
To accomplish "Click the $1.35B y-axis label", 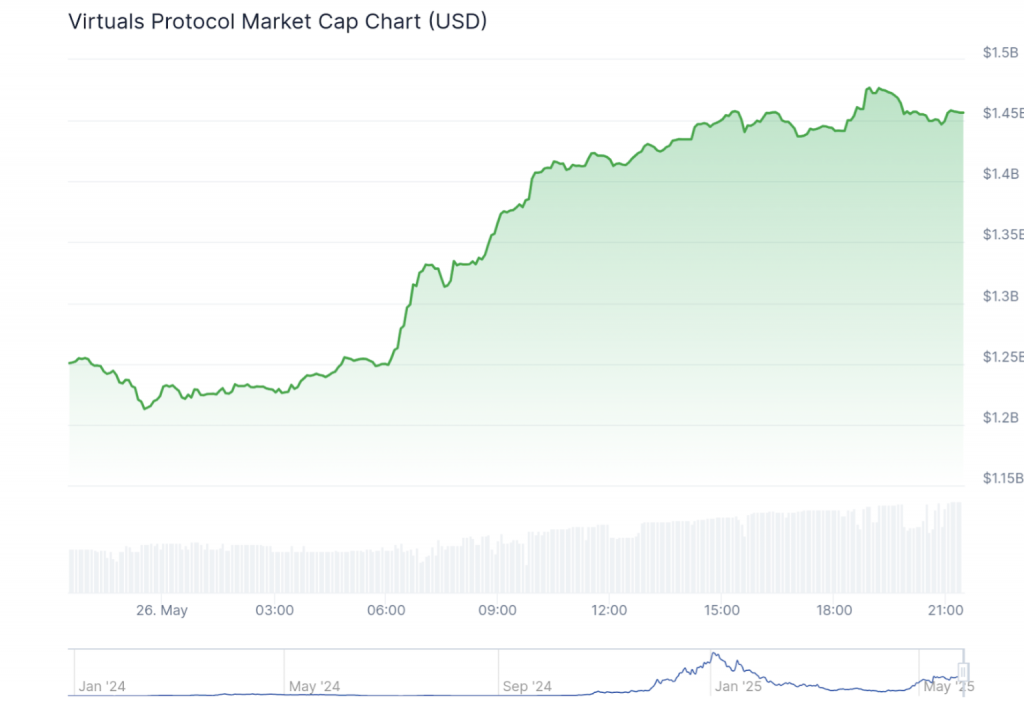I will point(999,235).
